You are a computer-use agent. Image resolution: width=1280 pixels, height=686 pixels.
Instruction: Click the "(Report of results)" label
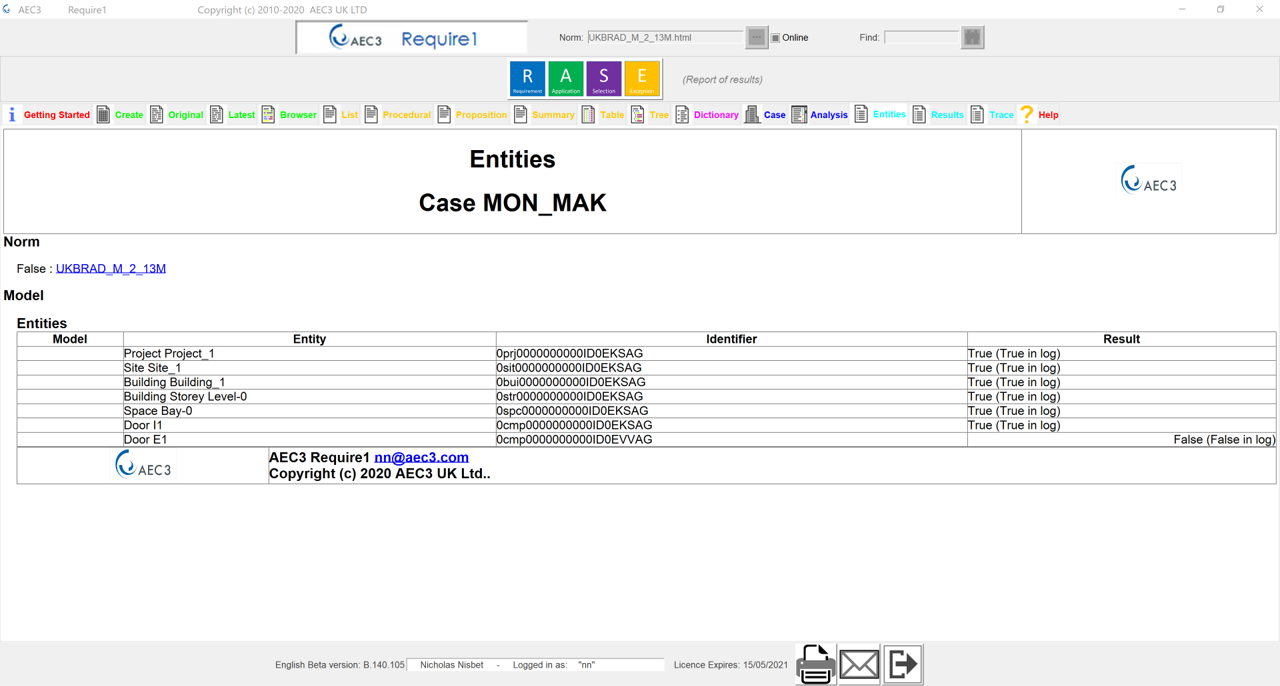click(x=722, y=79)
